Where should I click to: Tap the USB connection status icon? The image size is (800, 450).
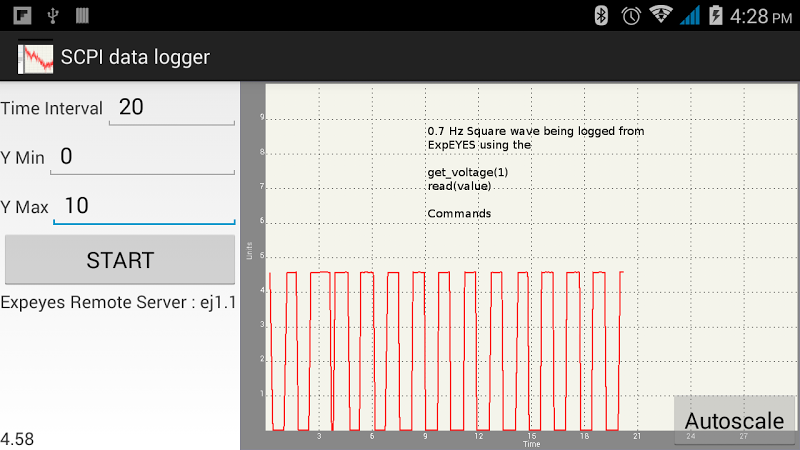click(x=53, y=16)
